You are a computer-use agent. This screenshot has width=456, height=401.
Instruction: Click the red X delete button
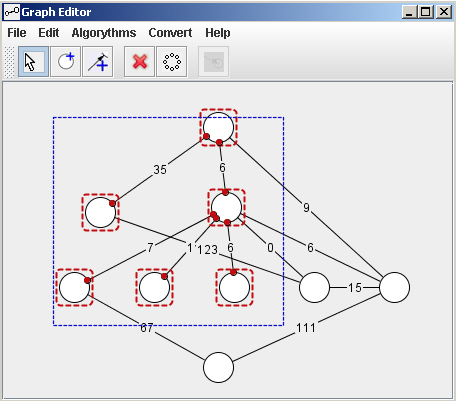pyautogui.click(x=140, y=62)
